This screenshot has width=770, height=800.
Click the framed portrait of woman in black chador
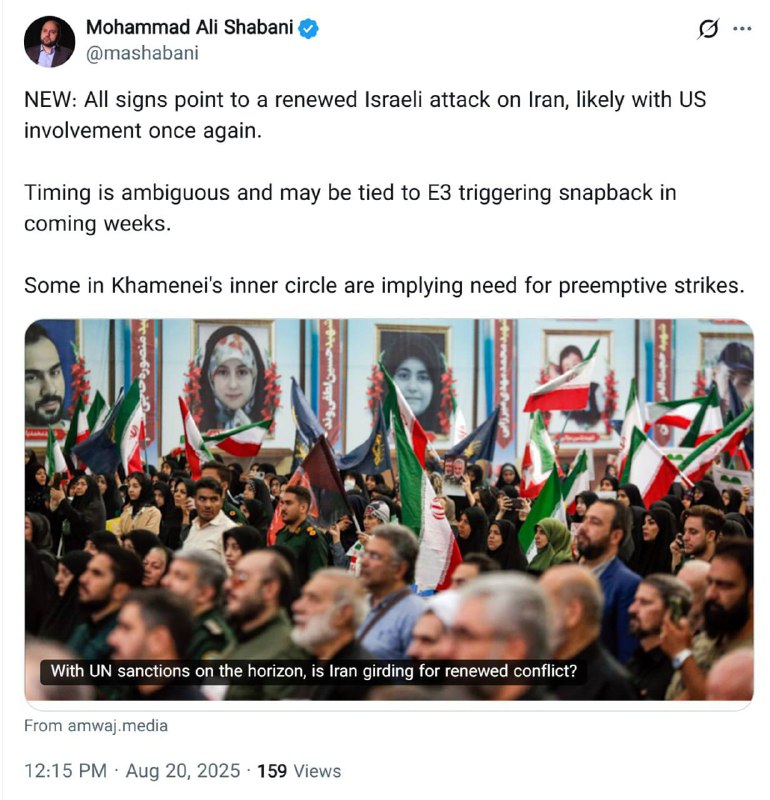click(x=414, y=382)
